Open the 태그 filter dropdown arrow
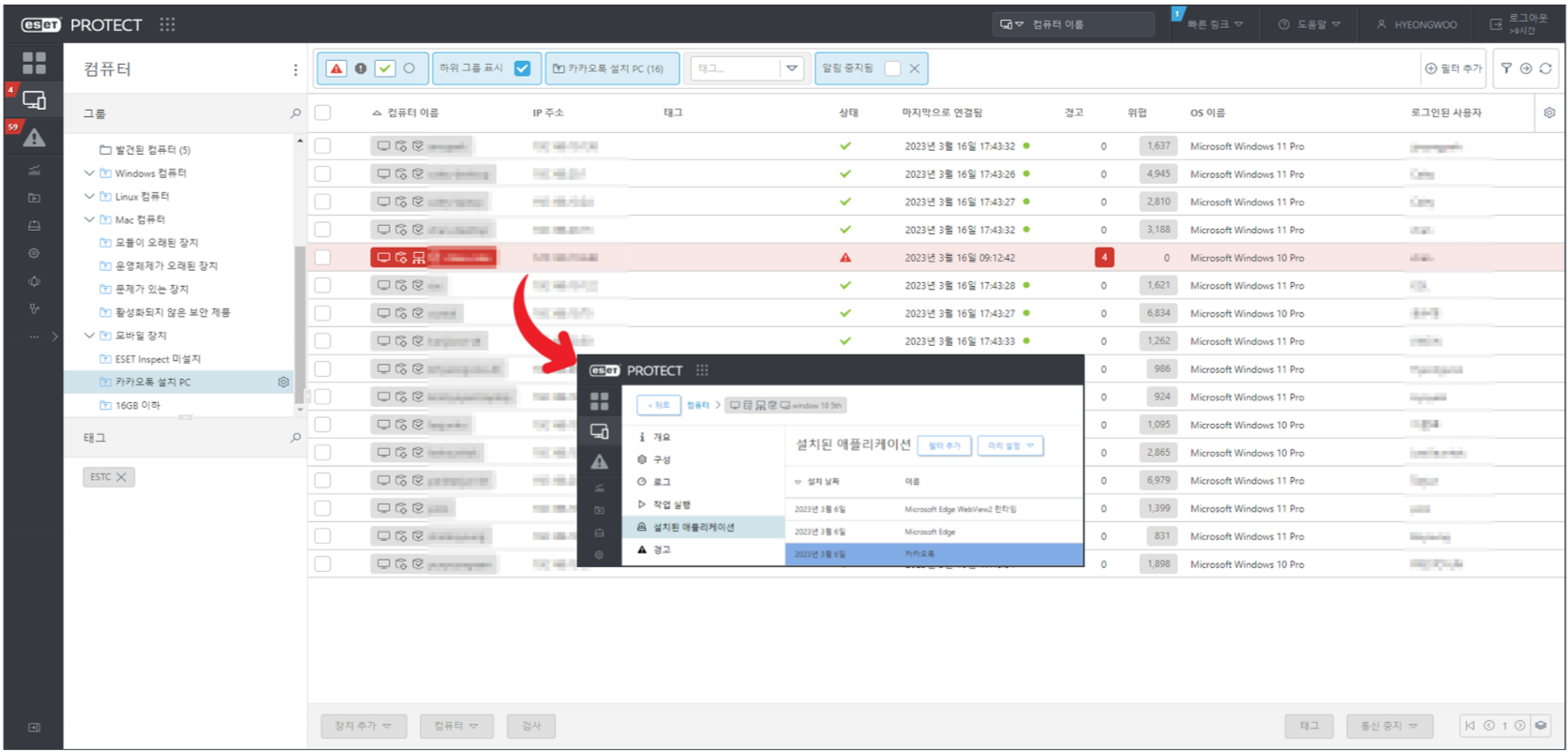Screen dimensions: 1568x752 click(x=792, y=68)
